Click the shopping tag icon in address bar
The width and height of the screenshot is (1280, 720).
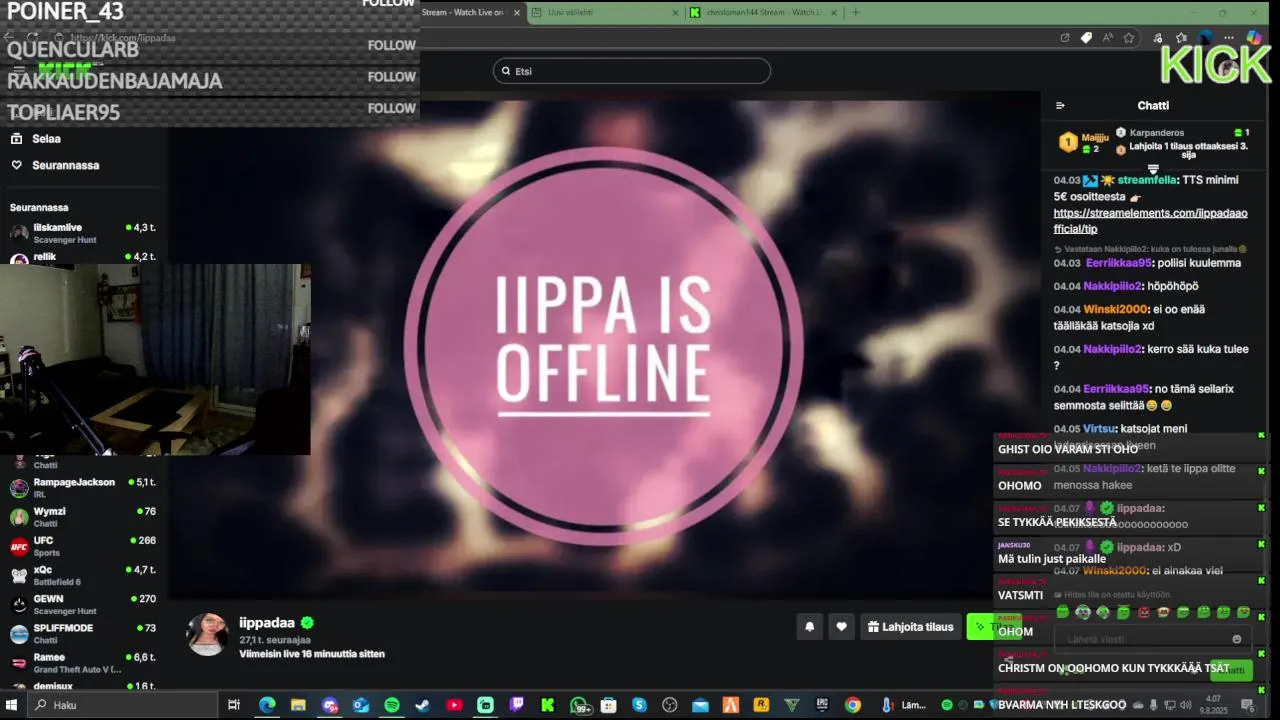1086,38
